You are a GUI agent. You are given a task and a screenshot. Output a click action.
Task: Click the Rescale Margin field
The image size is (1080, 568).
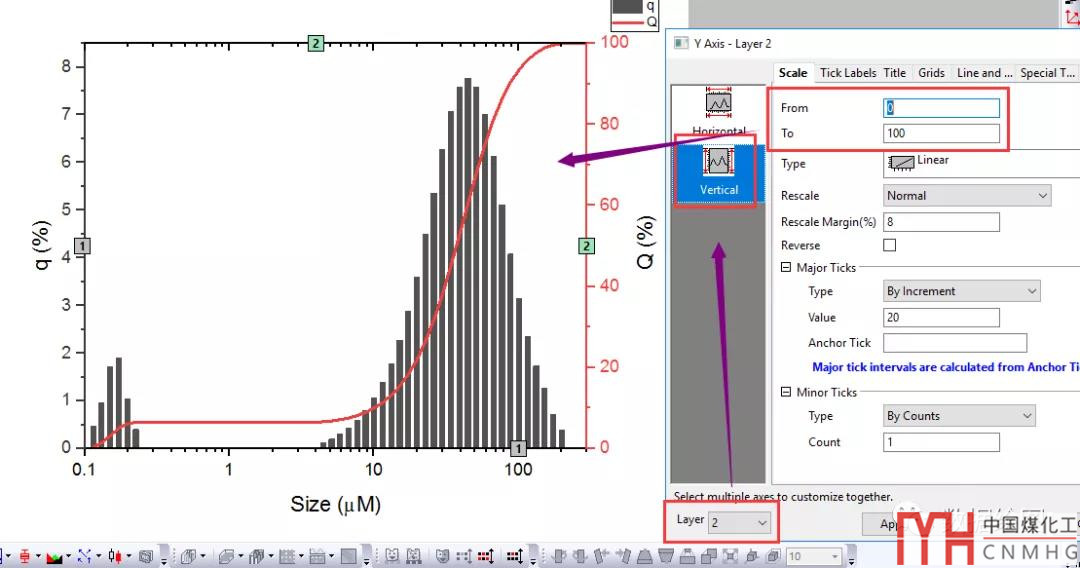[x=941, y=222]
